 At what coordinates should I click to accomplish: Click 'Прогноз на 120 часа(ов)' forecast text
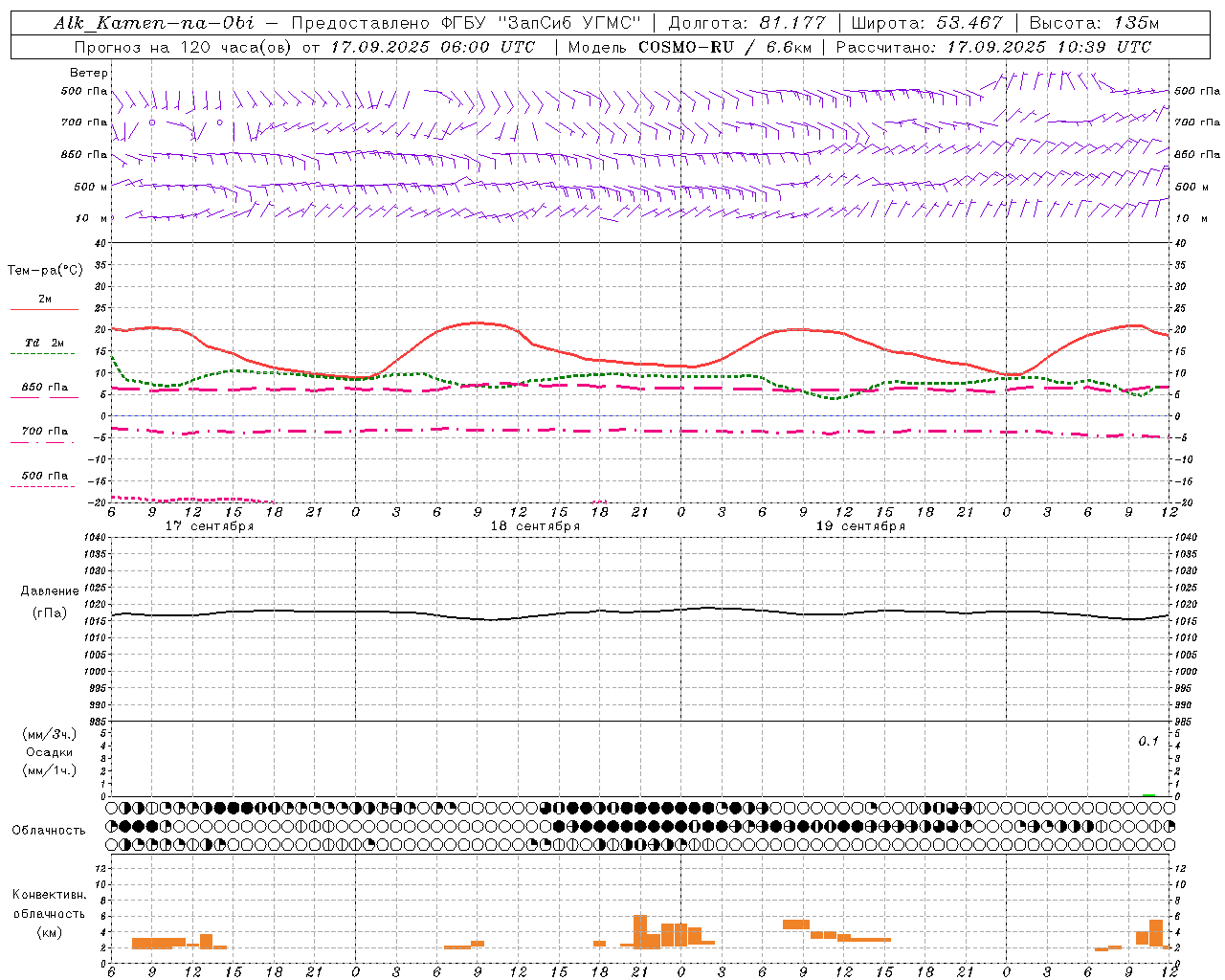(184, 47)
